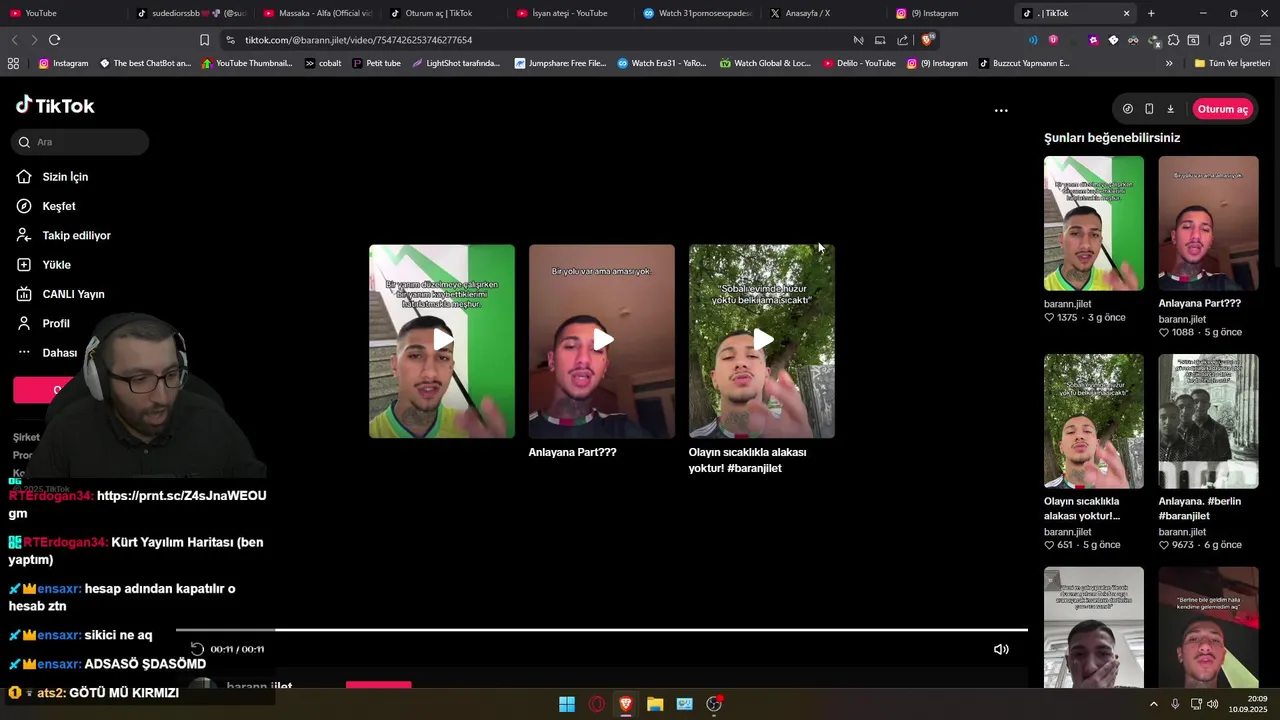Open recommended Anlayana Part??? with 1088 likes
1280x720 pixels.
point(1209,223)
